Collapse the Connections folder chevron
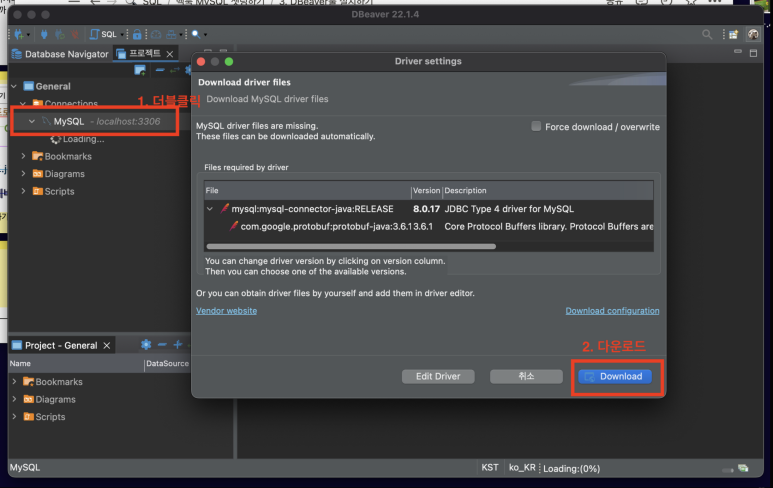The height and width of the screenshot is (488, 773). coord(23,104)
